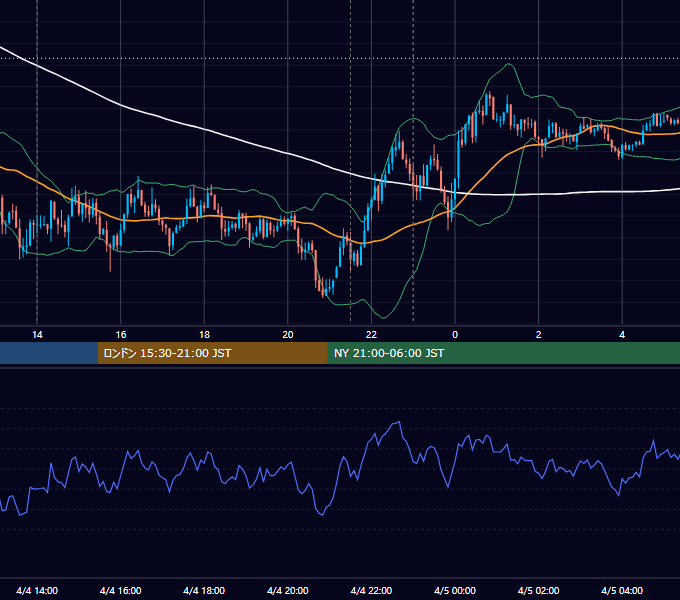The height and width of the screenshot is (600, 680).
Task: Click the 4/5 04:00 date label
Action: coord(622,590)
